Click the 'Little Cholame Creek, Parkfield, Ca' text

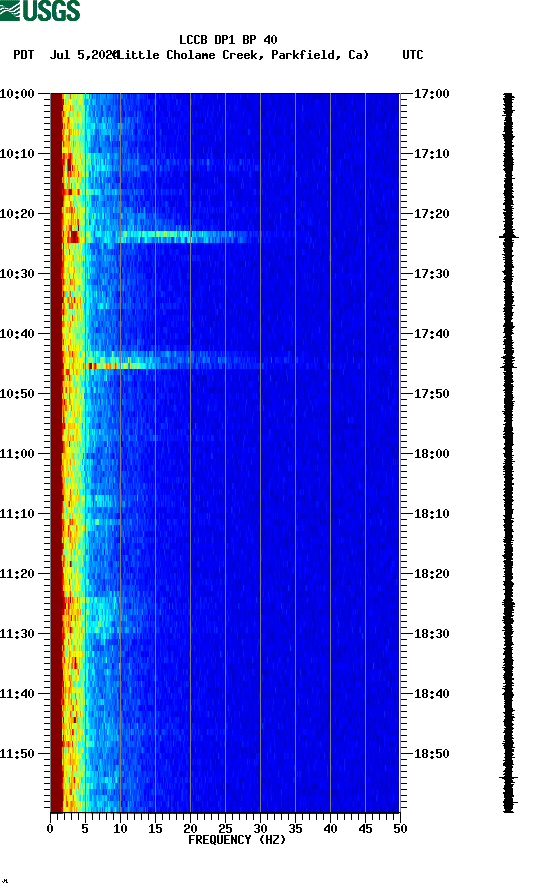[241, 55]
